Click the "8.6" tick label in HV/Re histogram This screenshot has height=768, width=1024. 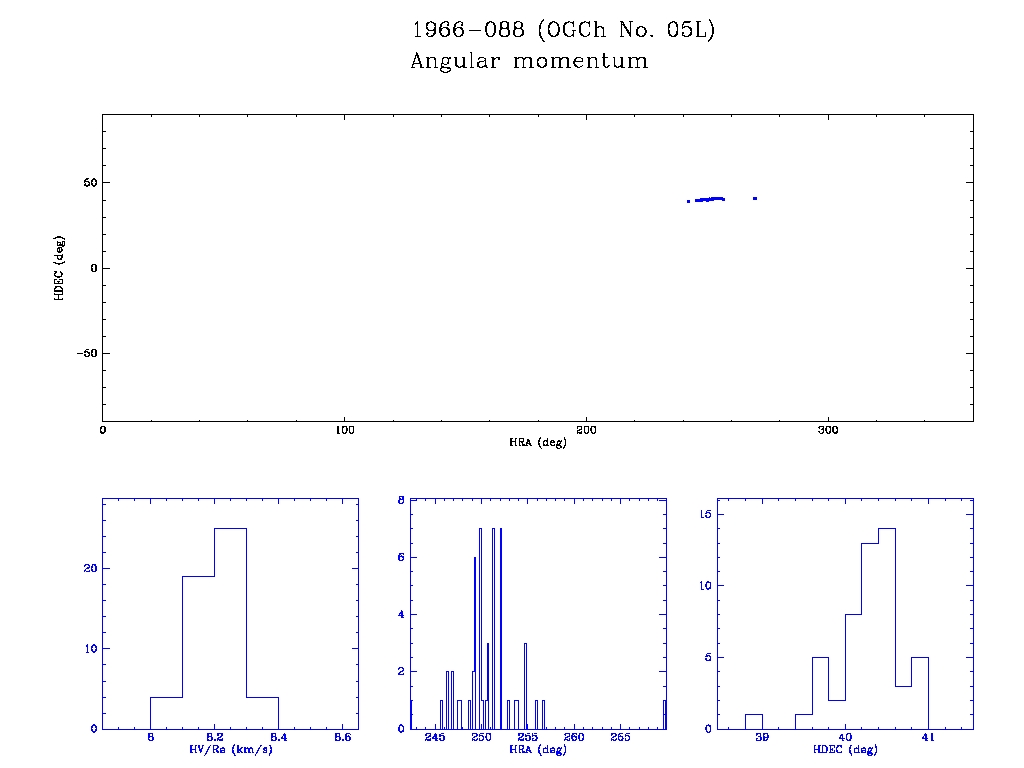click(342, 738)
